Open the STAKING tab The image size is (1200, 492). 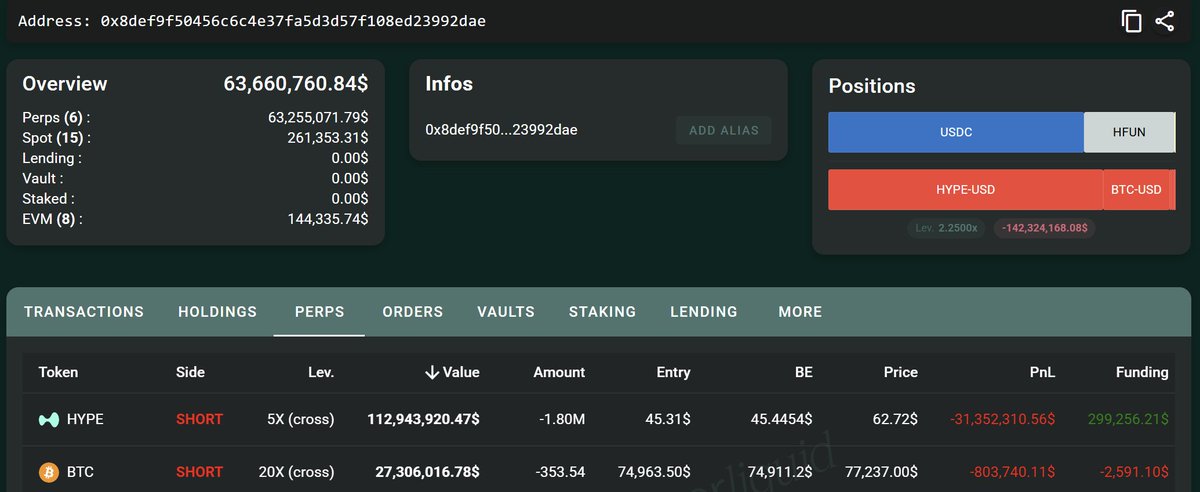(602, 312)
